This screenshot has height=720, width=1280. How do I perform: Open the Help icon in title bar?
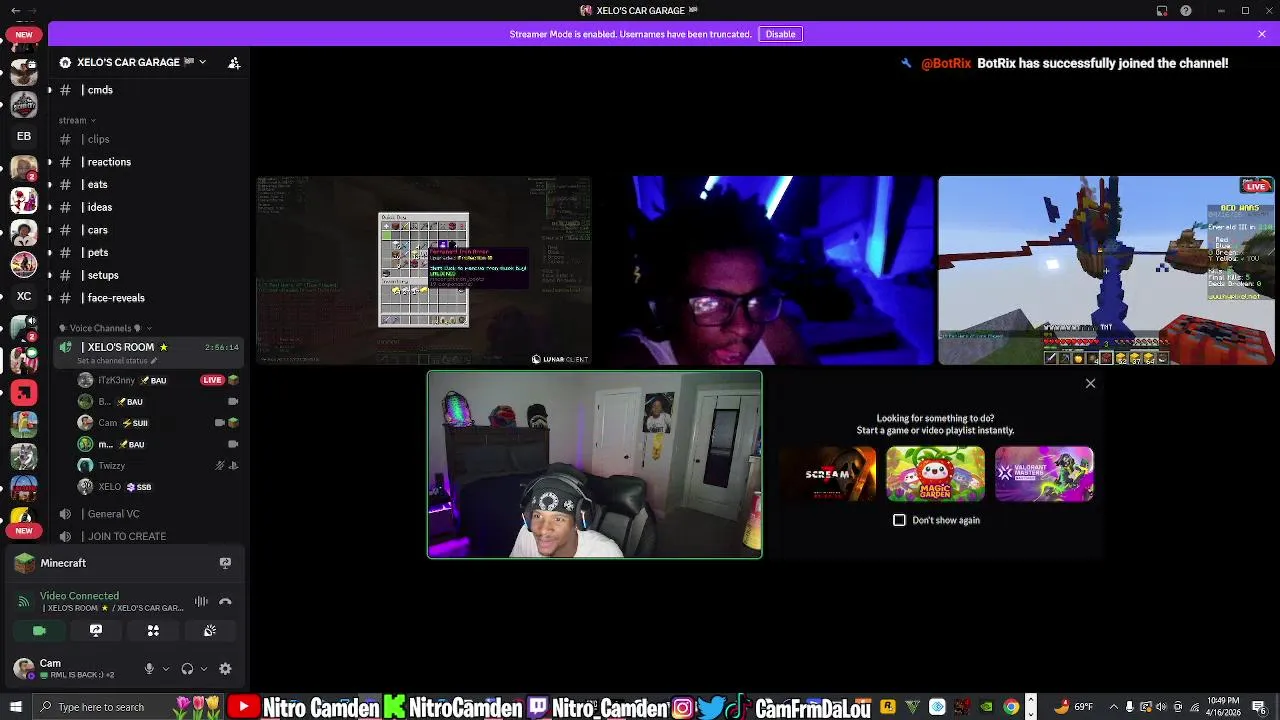(x=1186, y=11)
